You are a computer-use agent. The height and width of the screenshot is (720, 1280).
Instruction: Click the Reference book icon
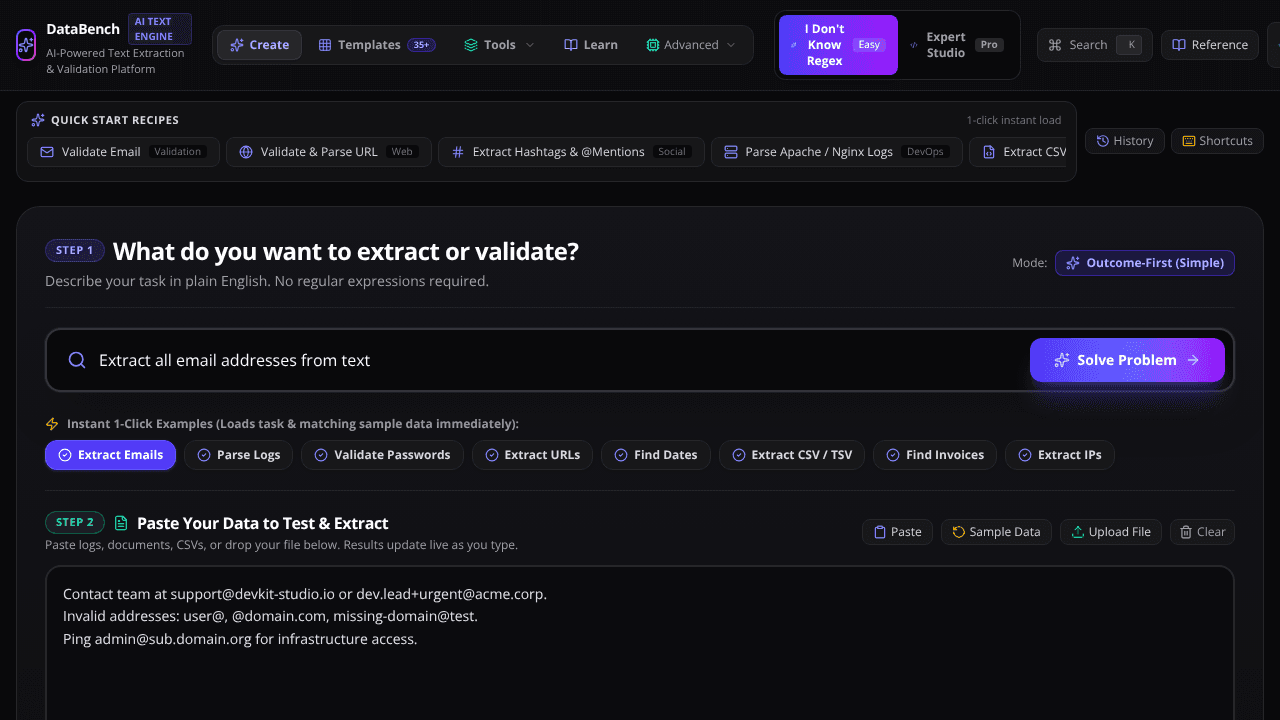click(x=1179, y=45)
